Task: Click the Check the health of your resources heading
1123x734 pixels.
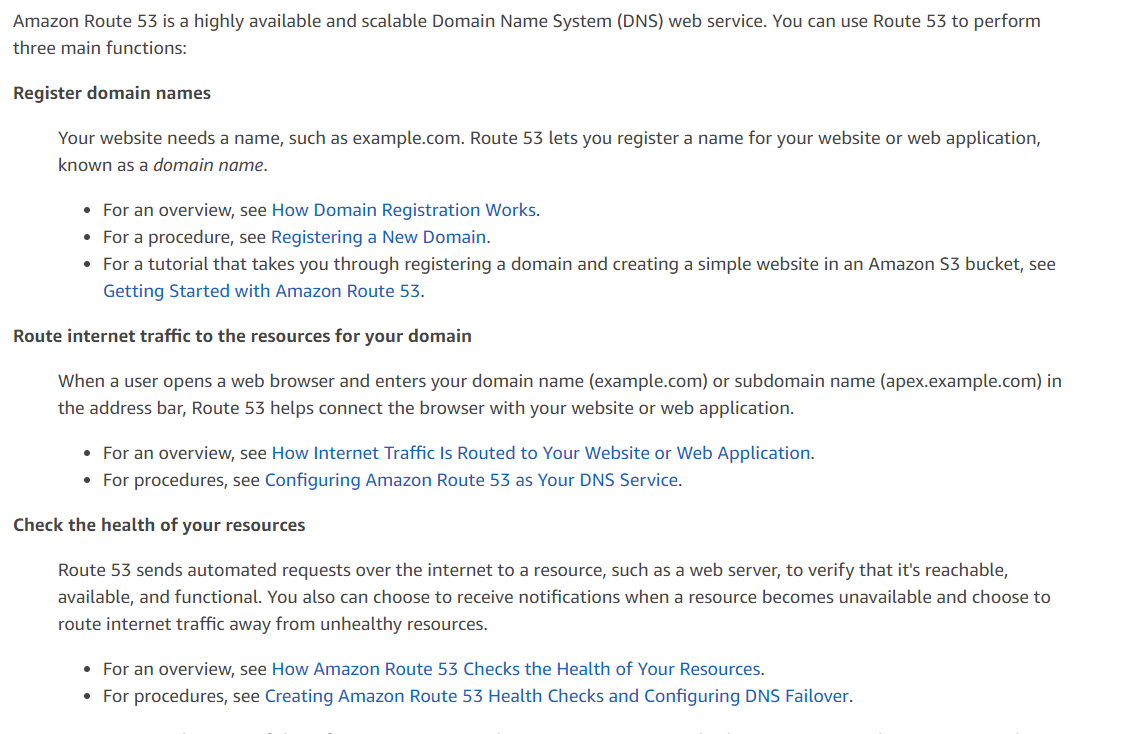Action: 159,526
